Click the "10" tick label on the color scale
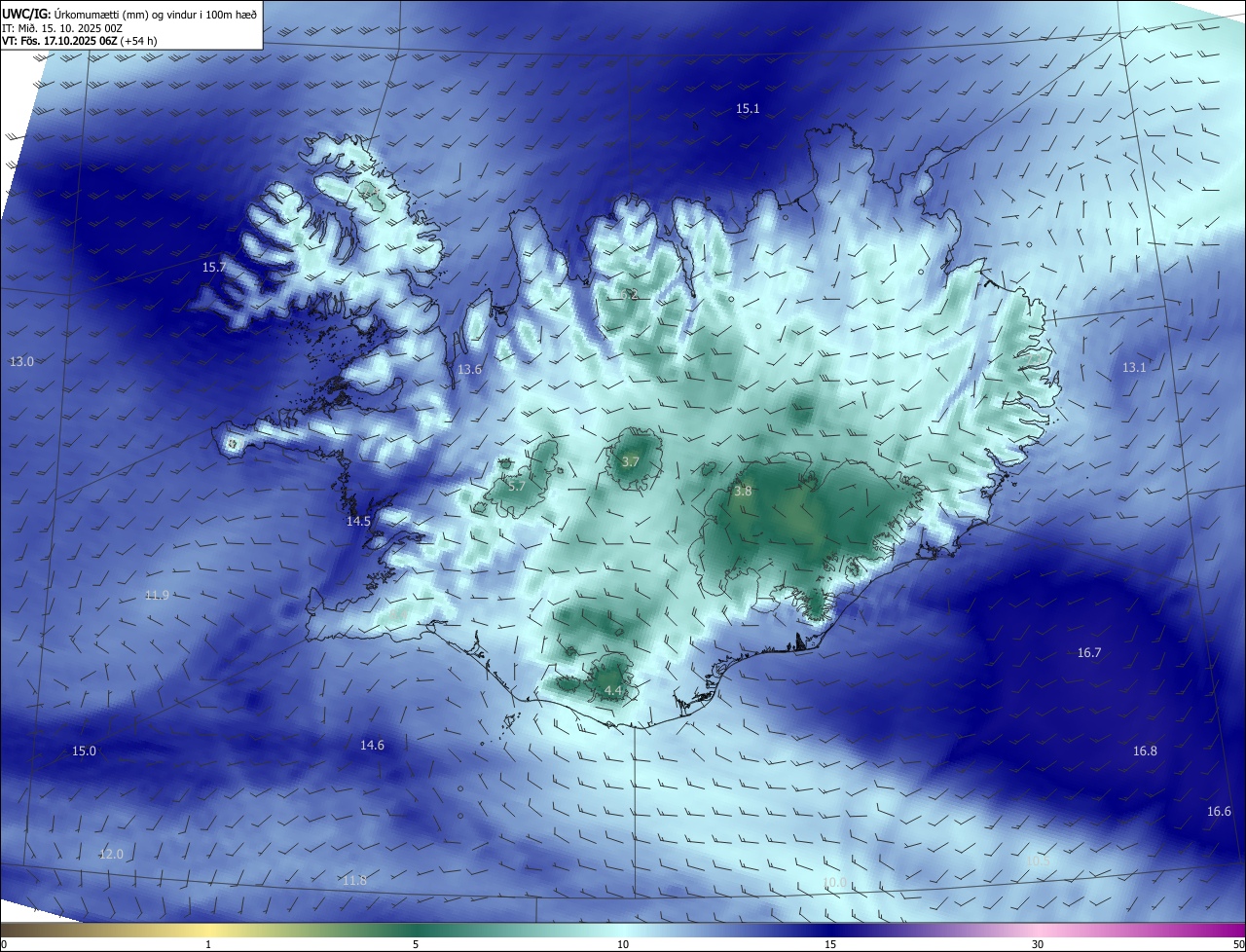The height and width of the screenshot is (952, 1246). 623,944
